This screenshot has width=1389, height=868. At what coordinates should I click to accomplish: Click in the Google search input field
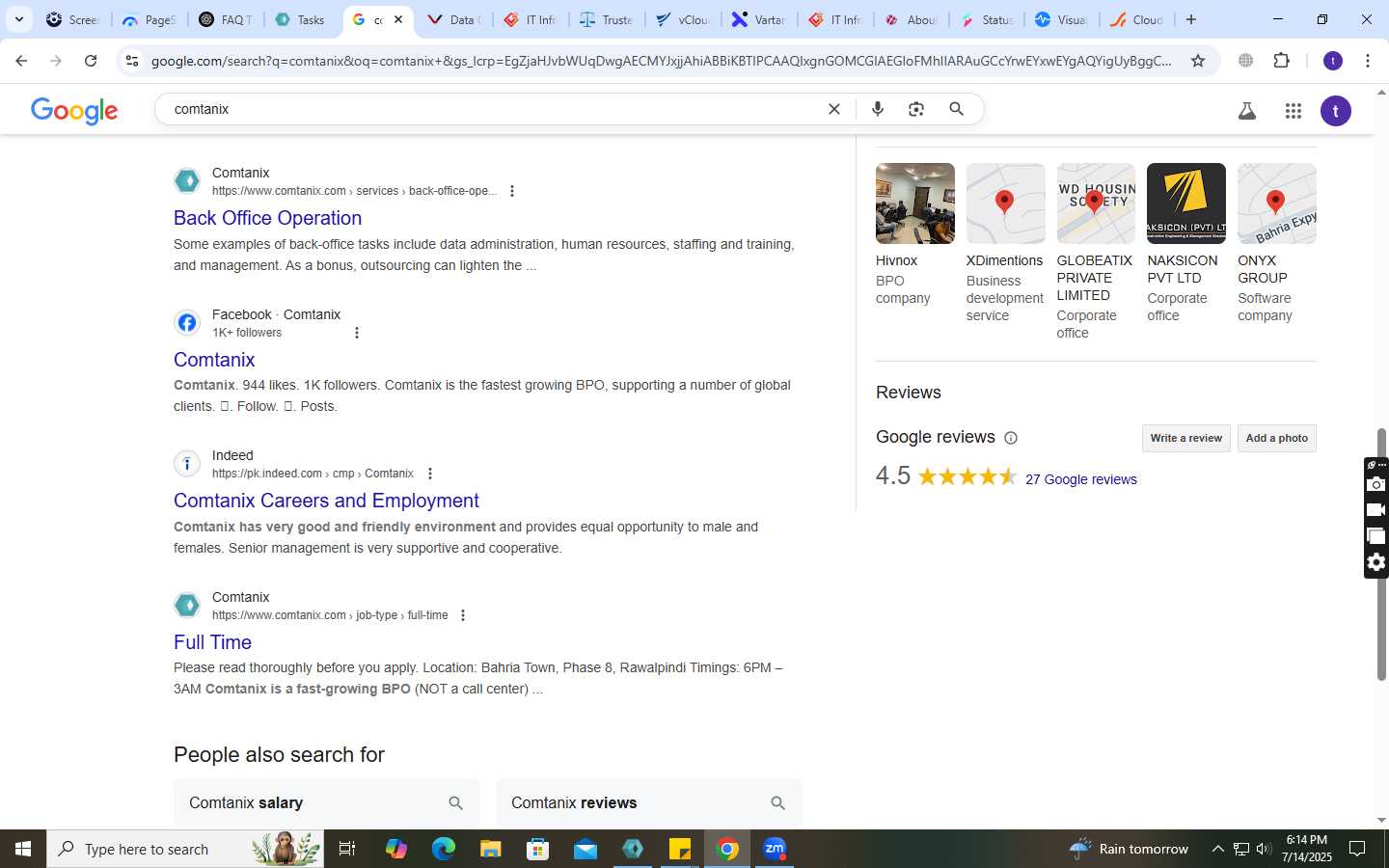tap(492, 109)
